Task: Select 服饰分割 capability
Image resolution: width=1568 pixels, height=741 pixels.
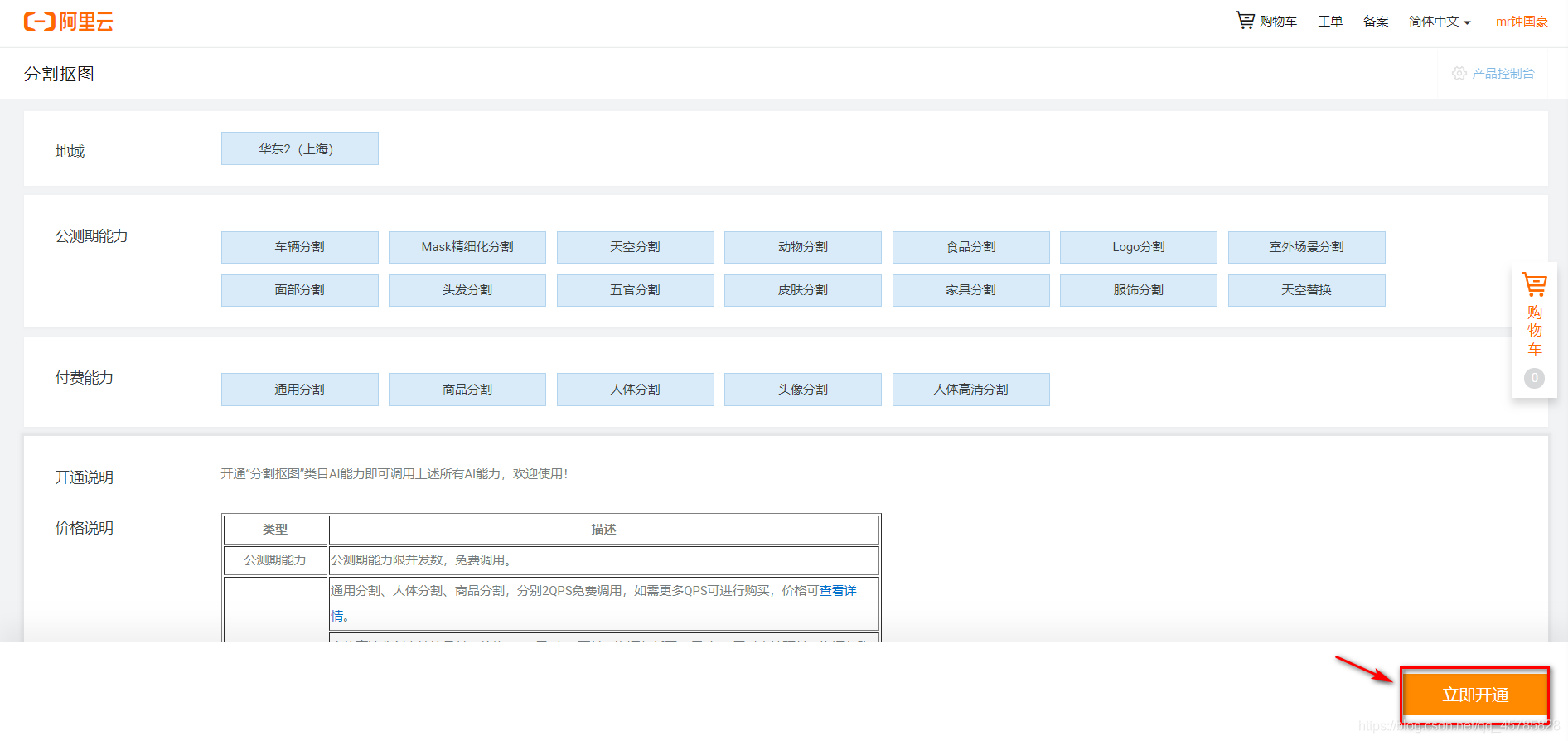Action: pyautogui.click(x=1139, y=290)
